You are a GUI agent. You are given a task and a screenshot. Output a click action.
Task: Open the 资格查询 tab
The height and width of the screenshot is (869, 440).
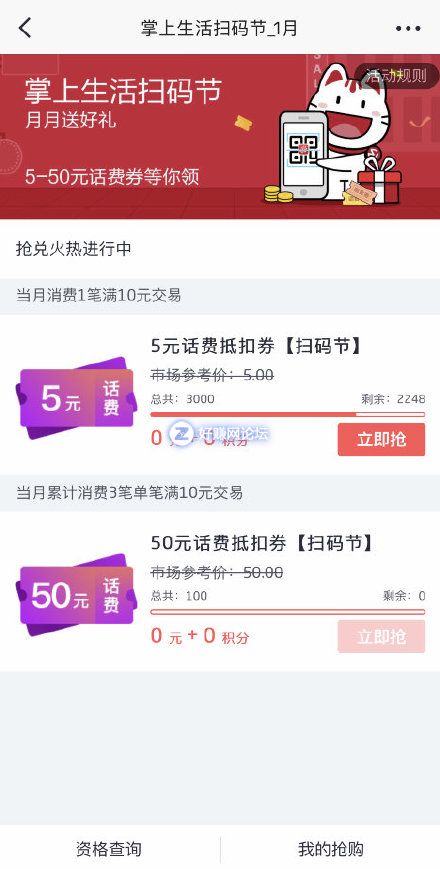(109, 848)
